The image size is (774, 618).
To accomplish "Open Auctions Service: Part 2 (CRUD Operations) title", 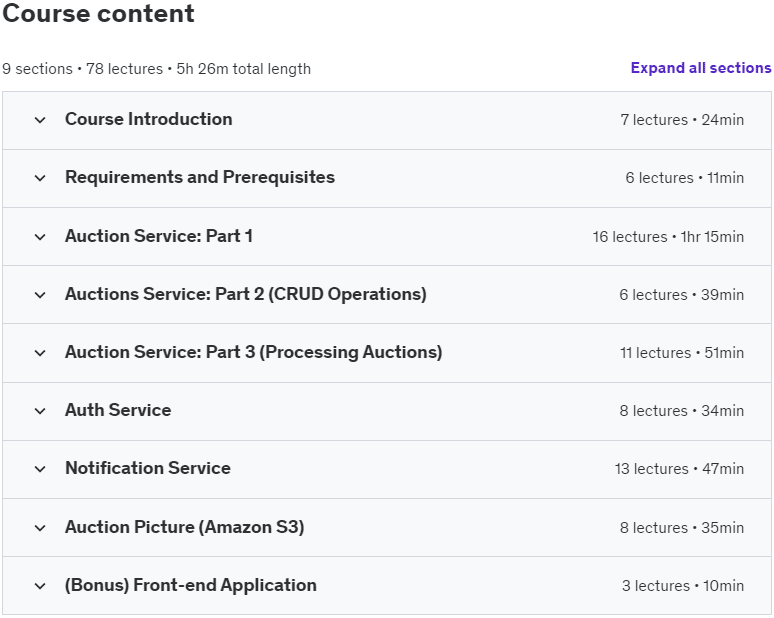I will (246, 294).
